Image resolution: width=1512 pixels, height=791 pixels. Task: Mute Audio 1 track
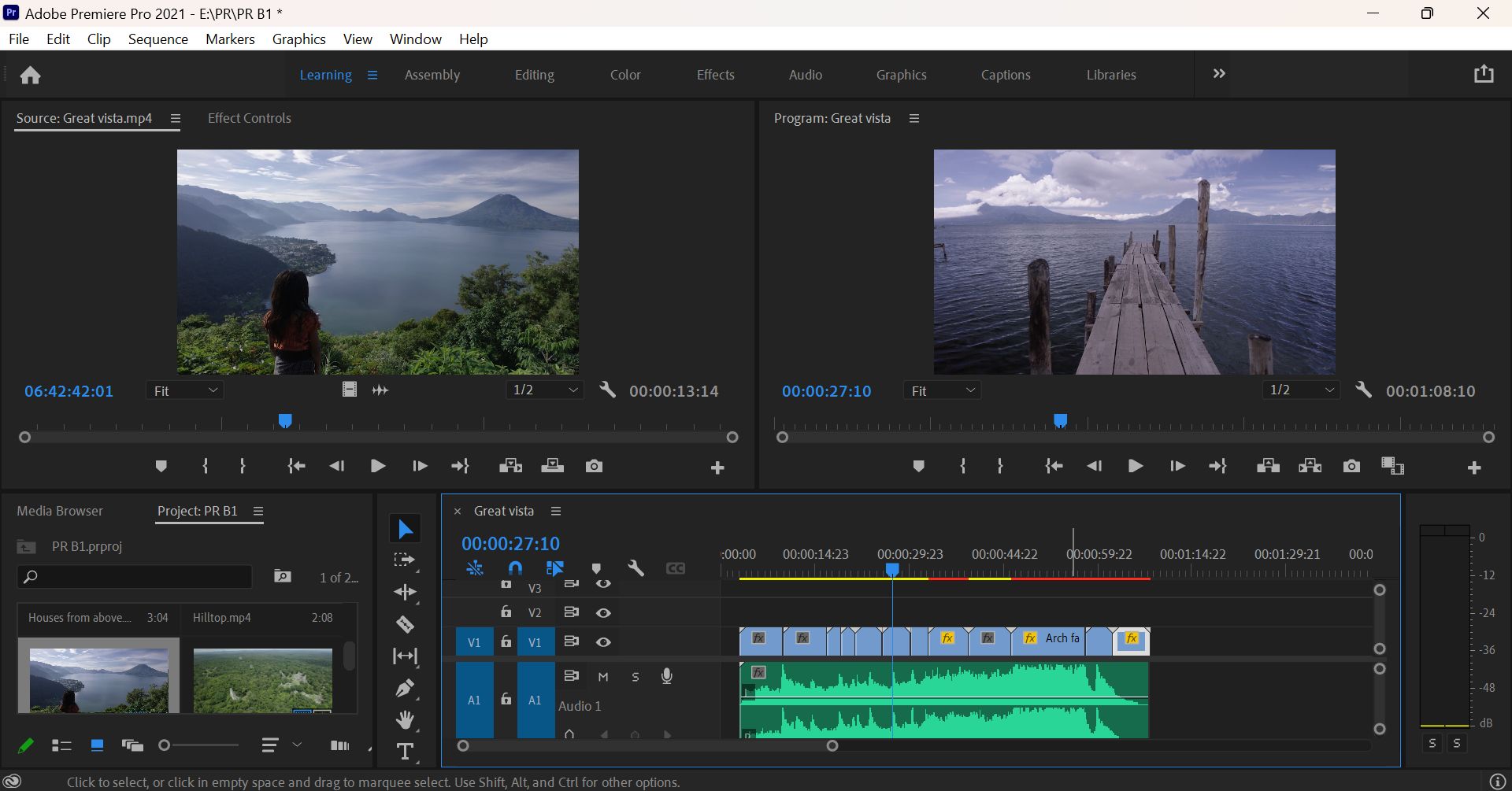coord(603,676)
